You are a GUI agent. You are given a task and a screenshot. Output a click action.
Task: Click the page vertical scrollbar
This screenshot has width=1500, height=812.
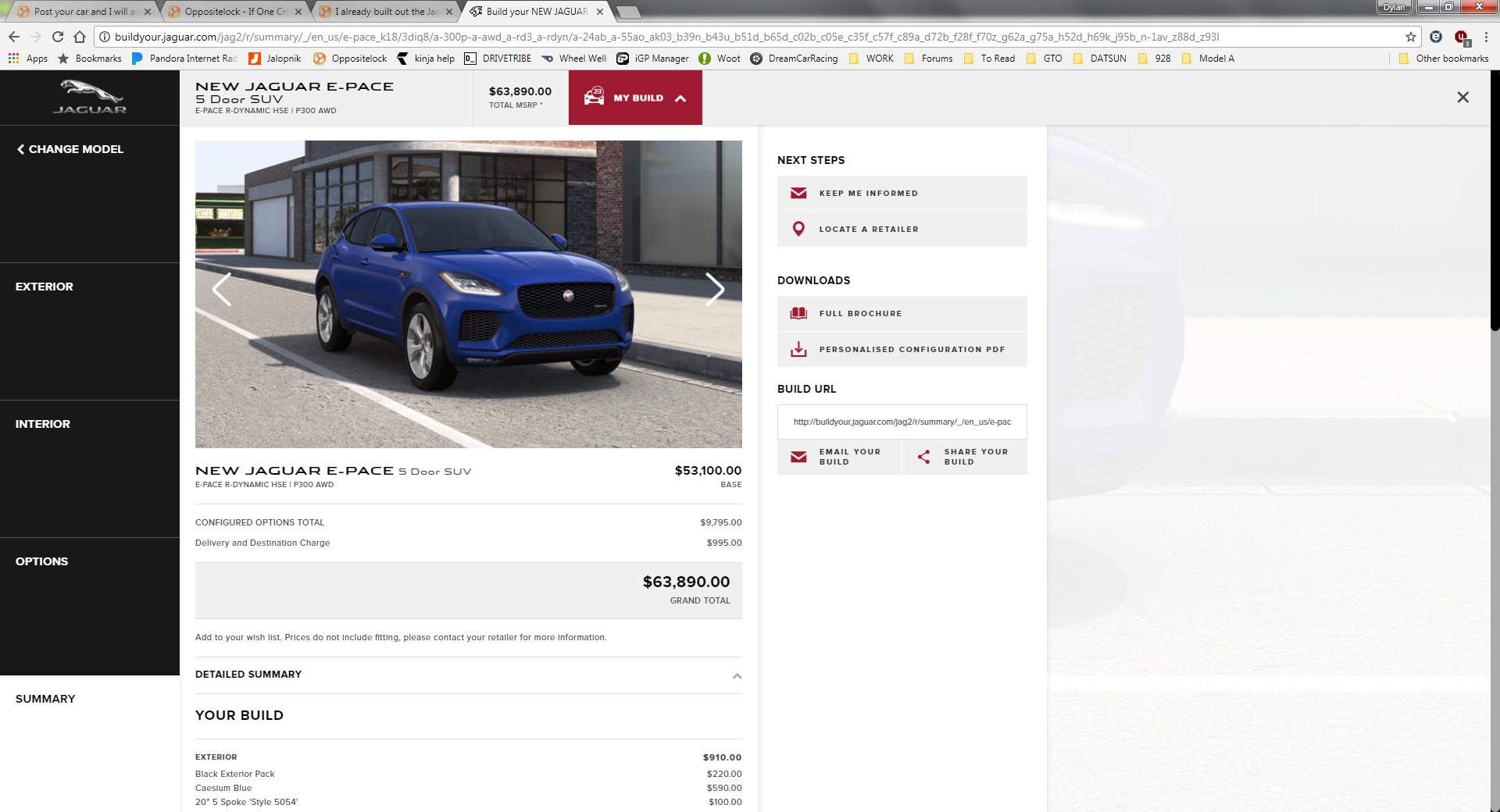click(1495, 201)
